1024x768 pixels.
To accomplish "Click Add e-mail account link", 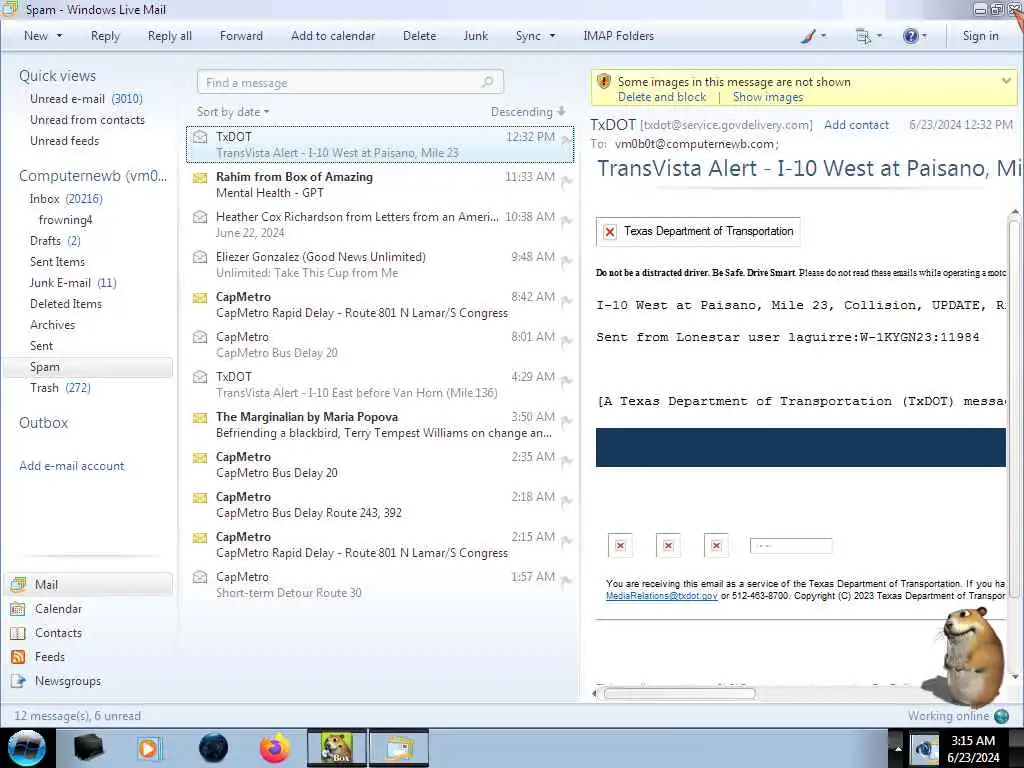I will coord(72,466).
